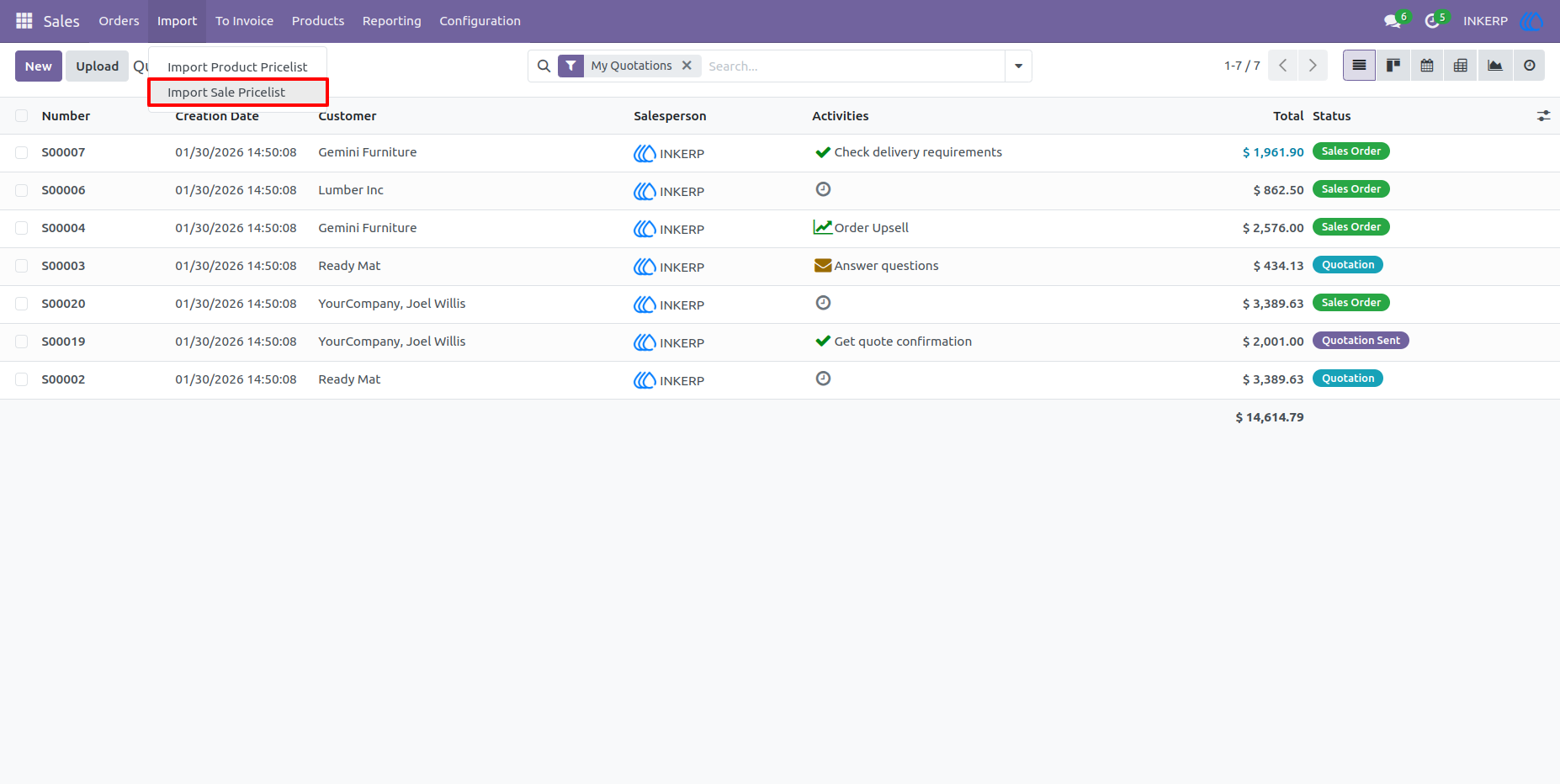Open the Configuration menu

(480, 21)
